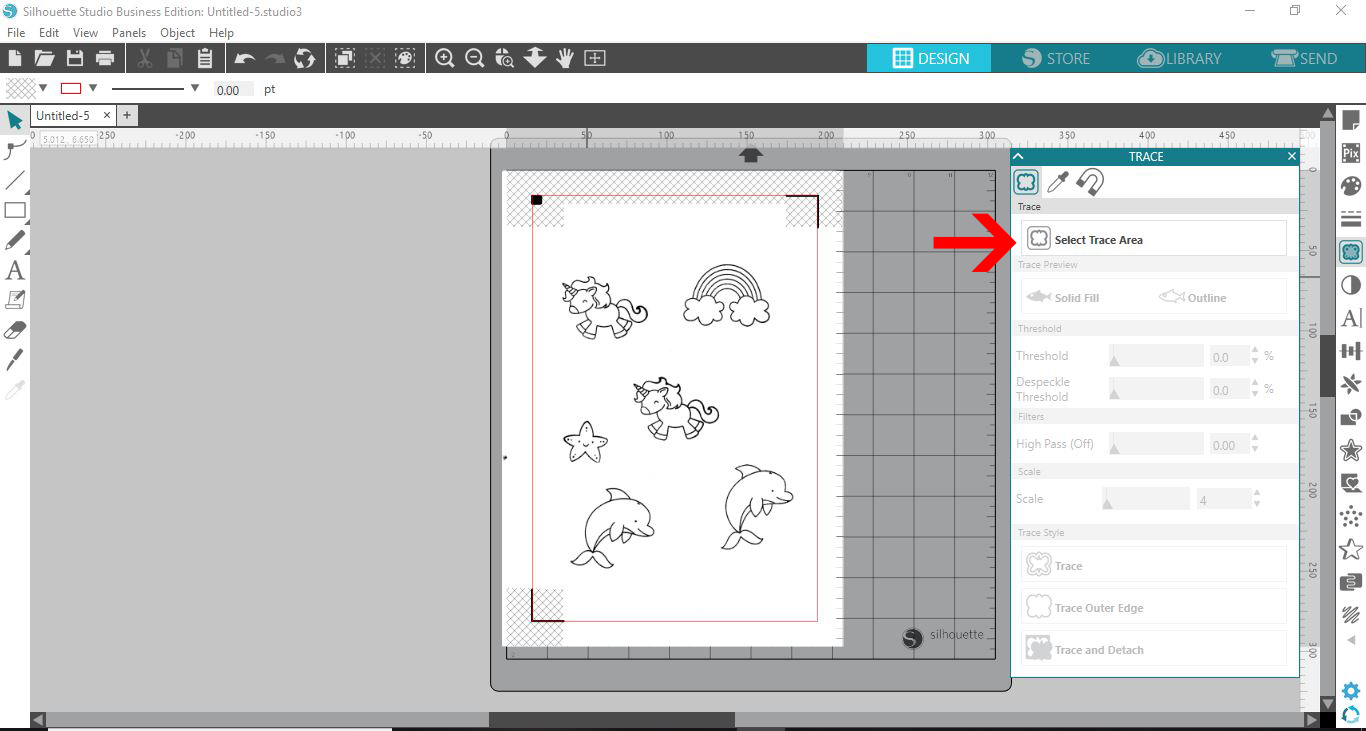
Task: Open the Line Style panel icon
Action: [1351, 219]
